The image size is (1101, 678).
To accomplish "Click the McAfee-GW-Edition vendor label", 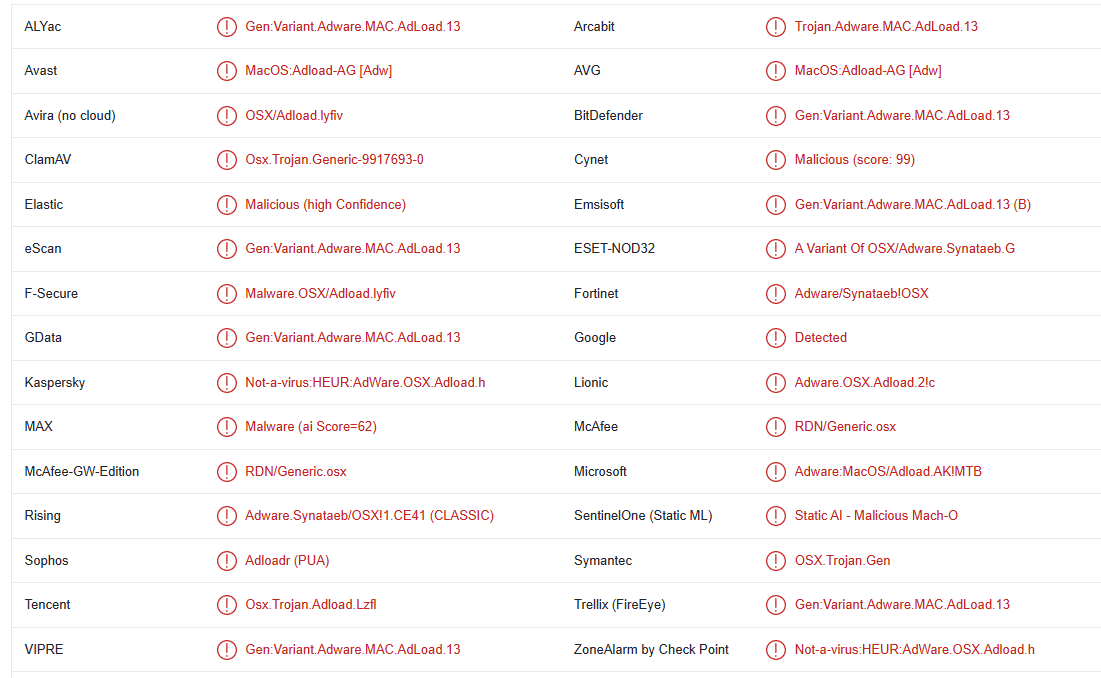I will 82,472.
